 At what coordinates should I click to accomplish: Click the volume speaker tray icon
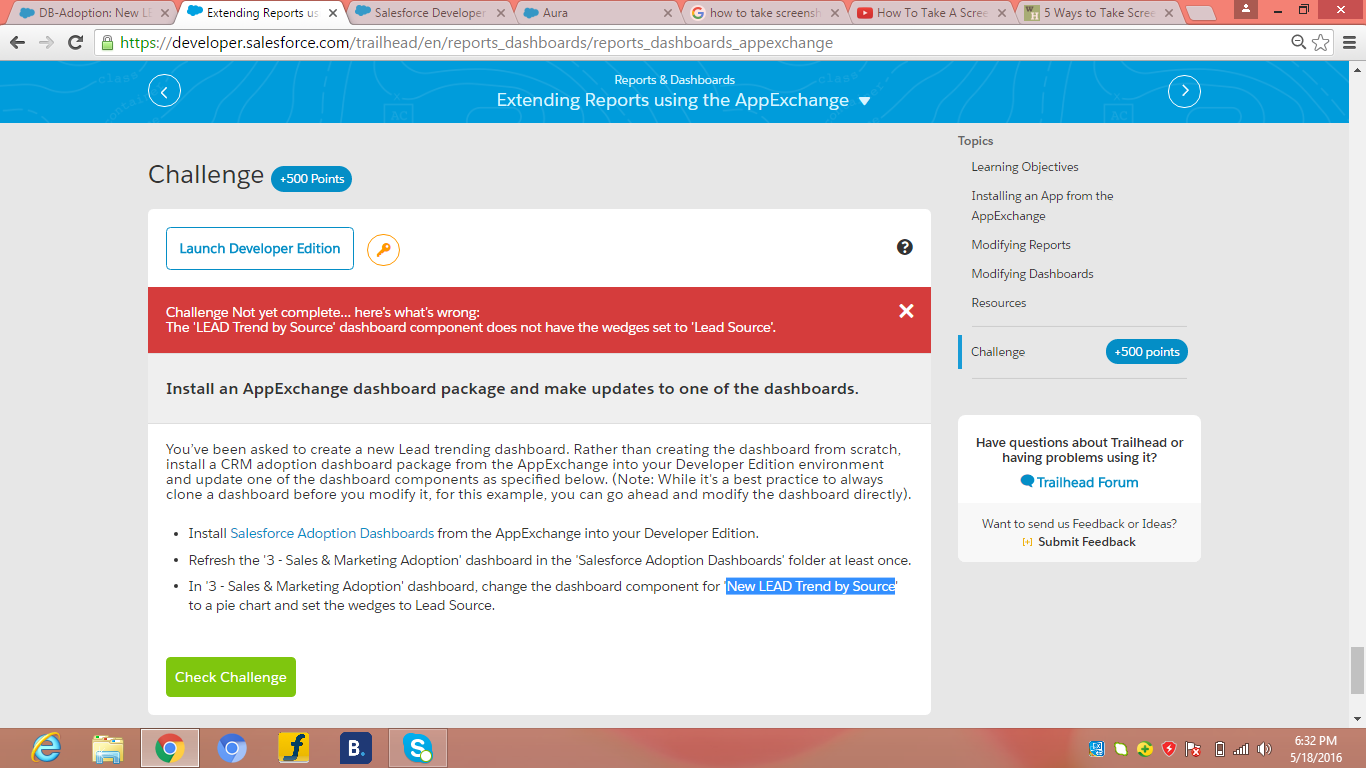tap(1265, 749)
